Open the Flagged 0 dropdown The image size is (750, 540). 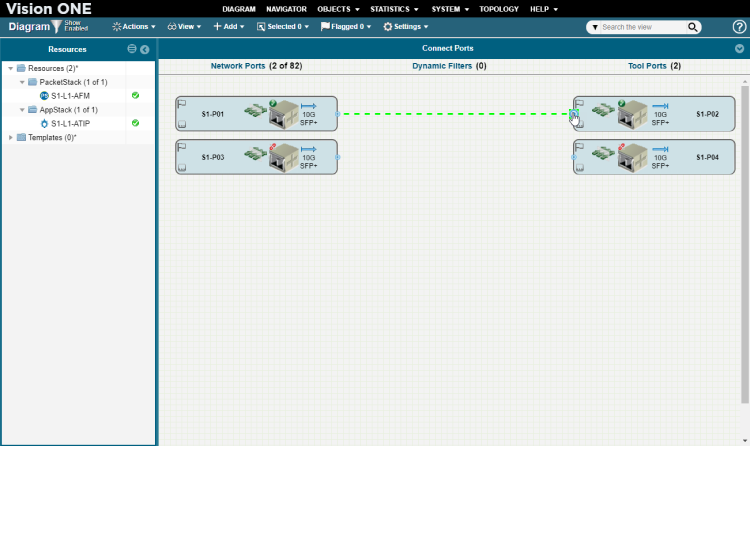[345, 27]
